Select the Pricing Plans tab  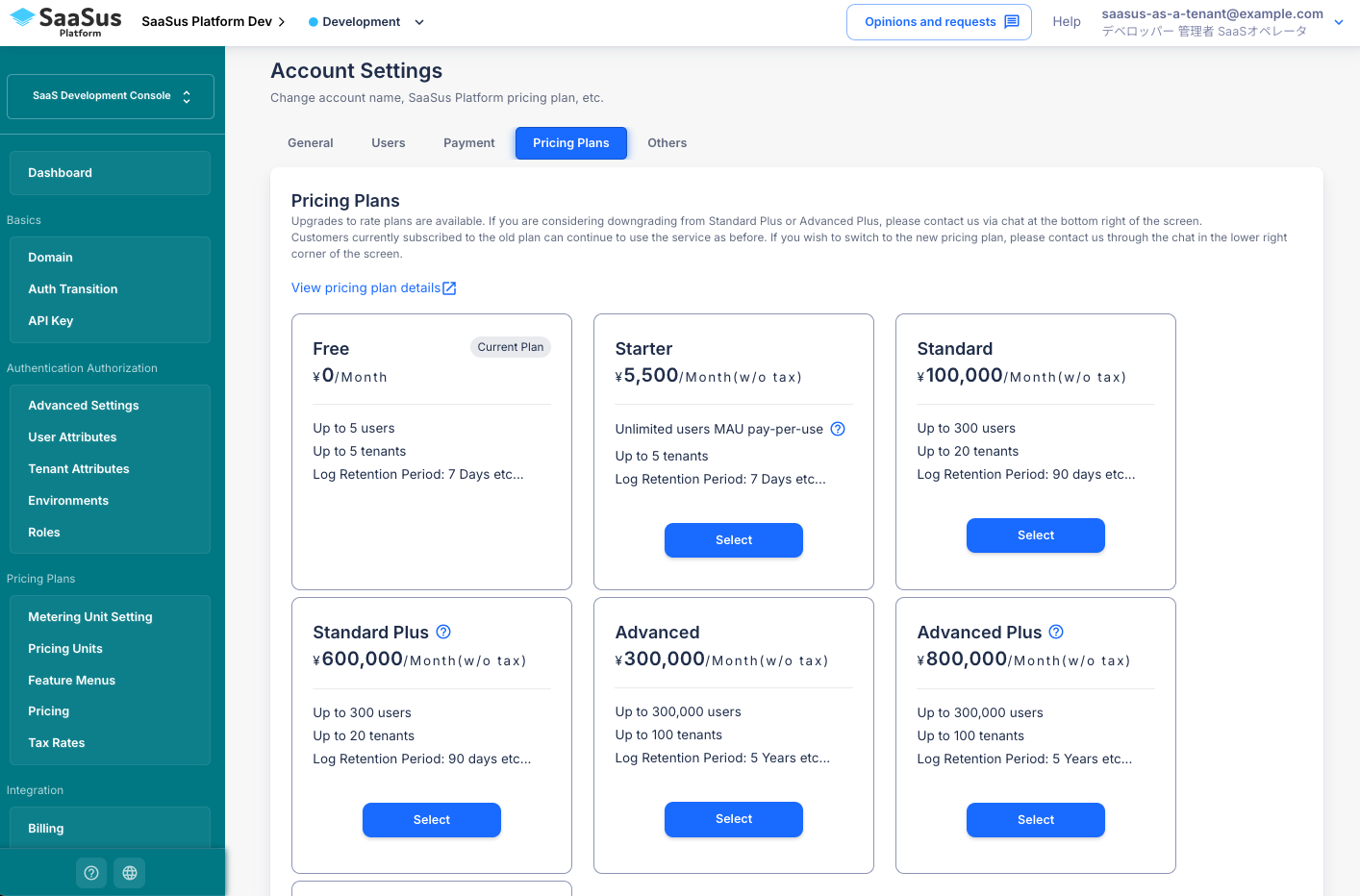point(571,143)
